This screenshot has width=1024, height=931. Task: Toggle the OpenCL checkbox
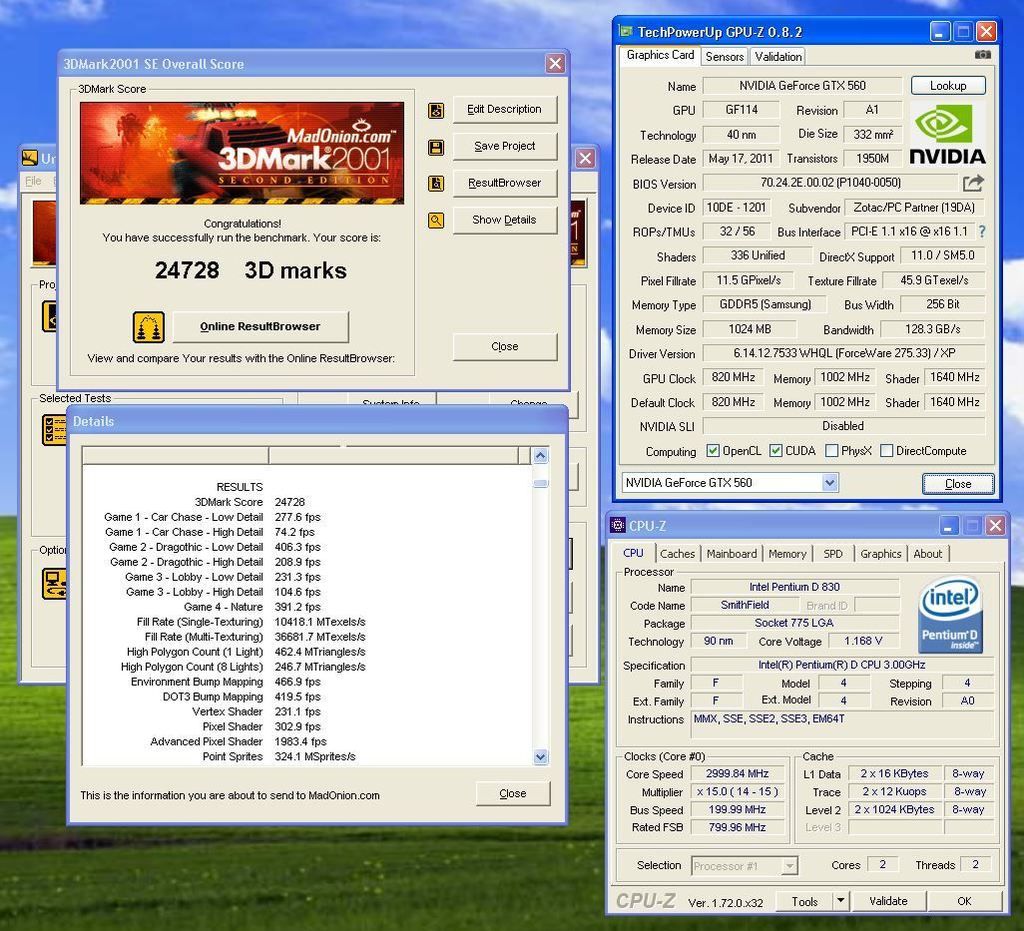[712, 450]
